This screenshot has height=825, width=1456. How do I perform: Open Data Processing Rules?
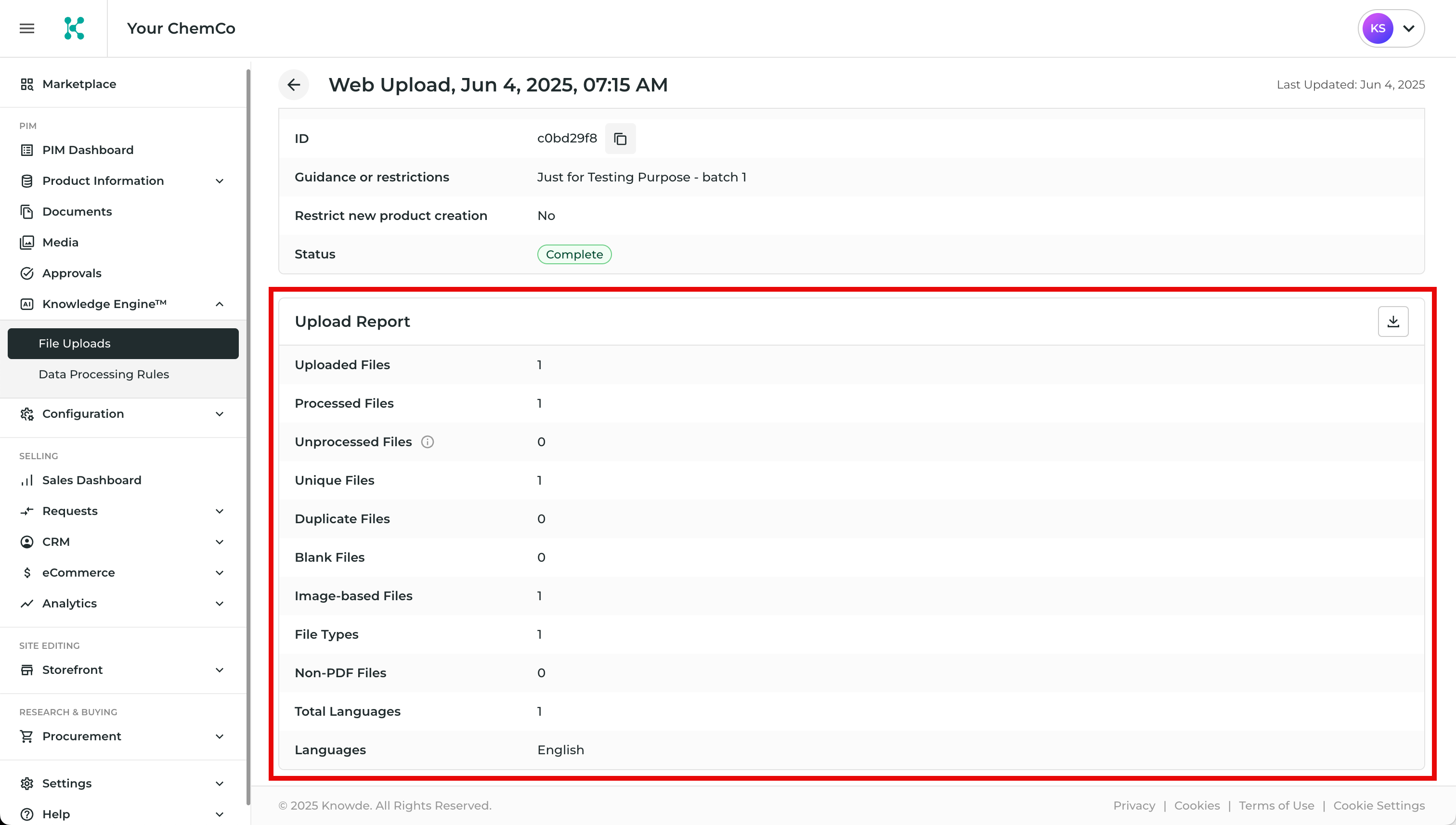pyautogui.click(x=123, y=374)
